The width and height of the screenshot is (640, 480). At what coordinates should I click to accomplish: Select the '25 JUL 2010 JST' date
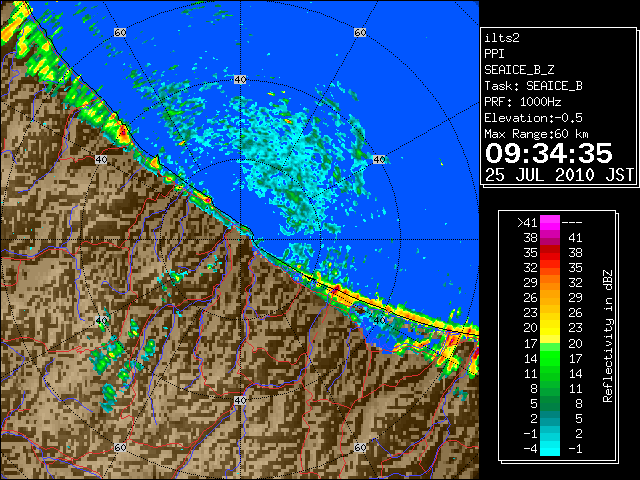559,175
